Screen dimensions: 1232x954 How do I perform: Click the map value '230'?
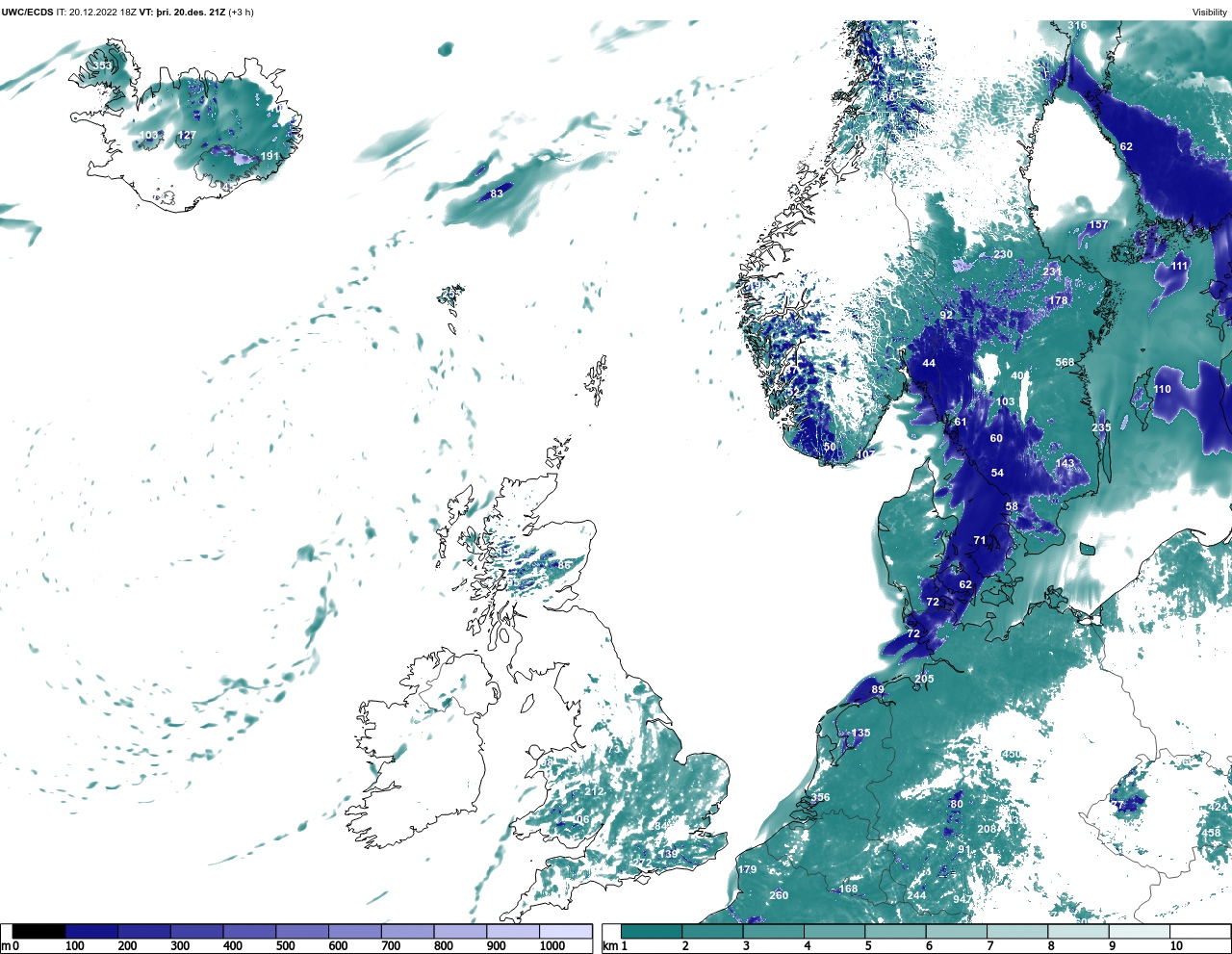tap(1003, 254)
